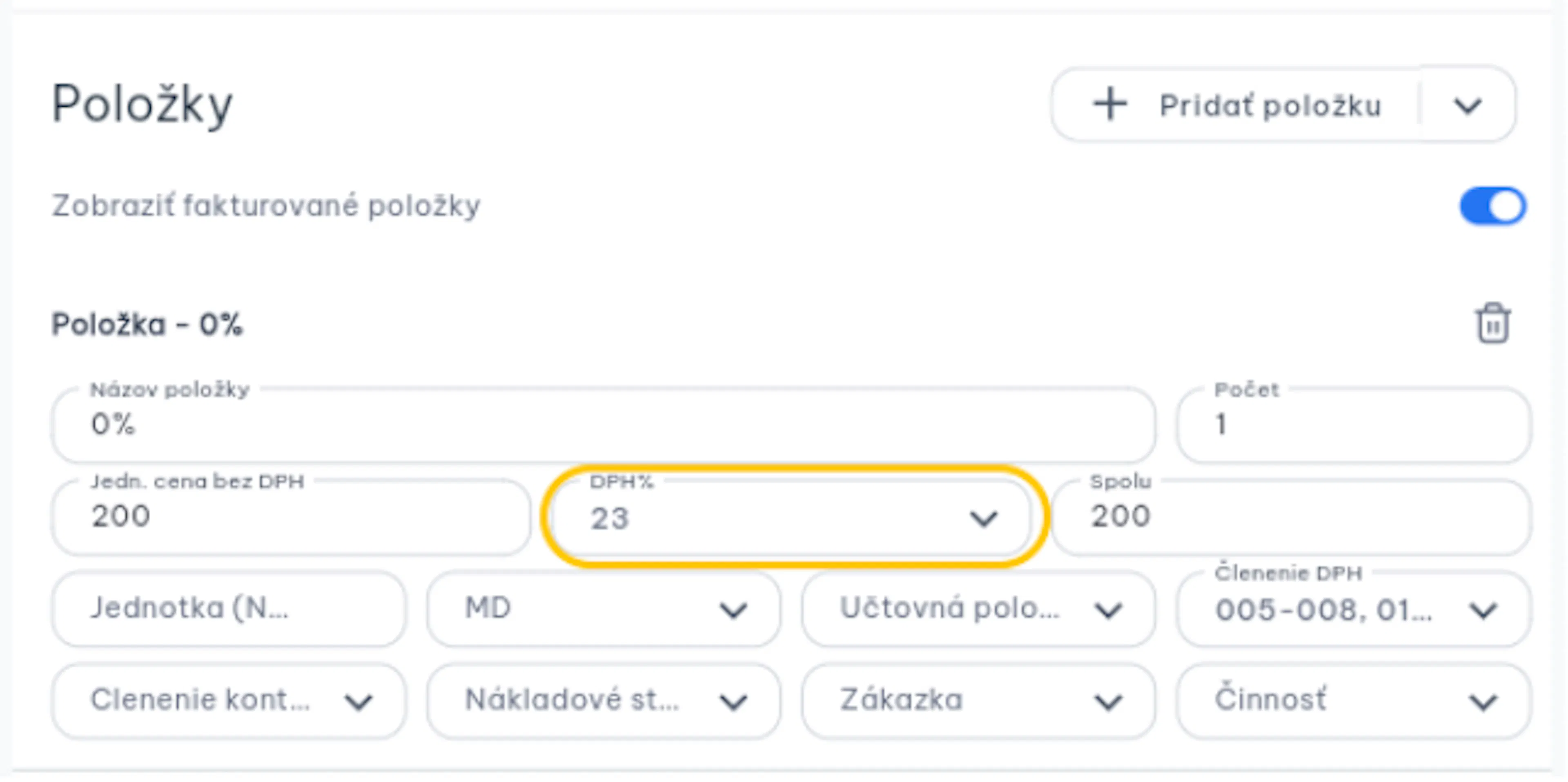This screenshot has height=782, width=1568.
Task: Click the Položka - 0% item heading
Action: coord(147,324)
